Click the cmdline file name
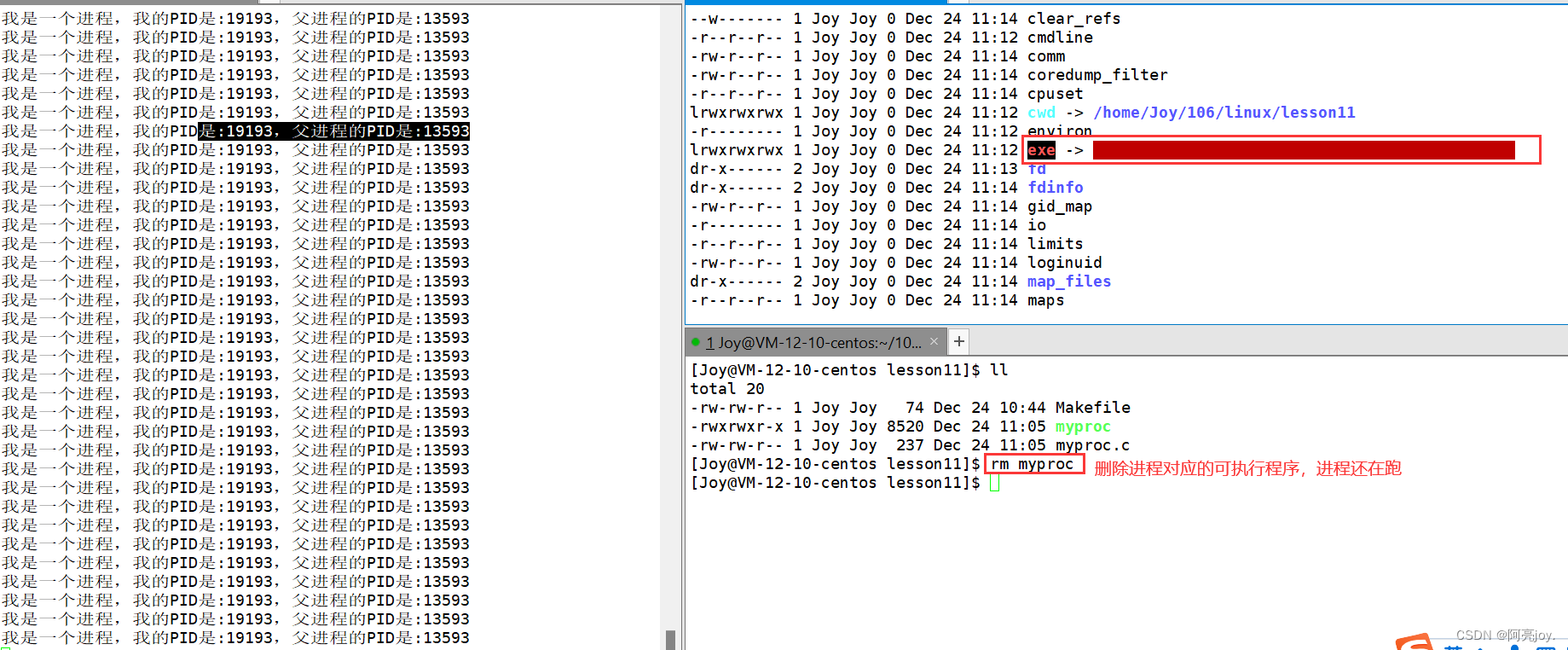 1060,37
